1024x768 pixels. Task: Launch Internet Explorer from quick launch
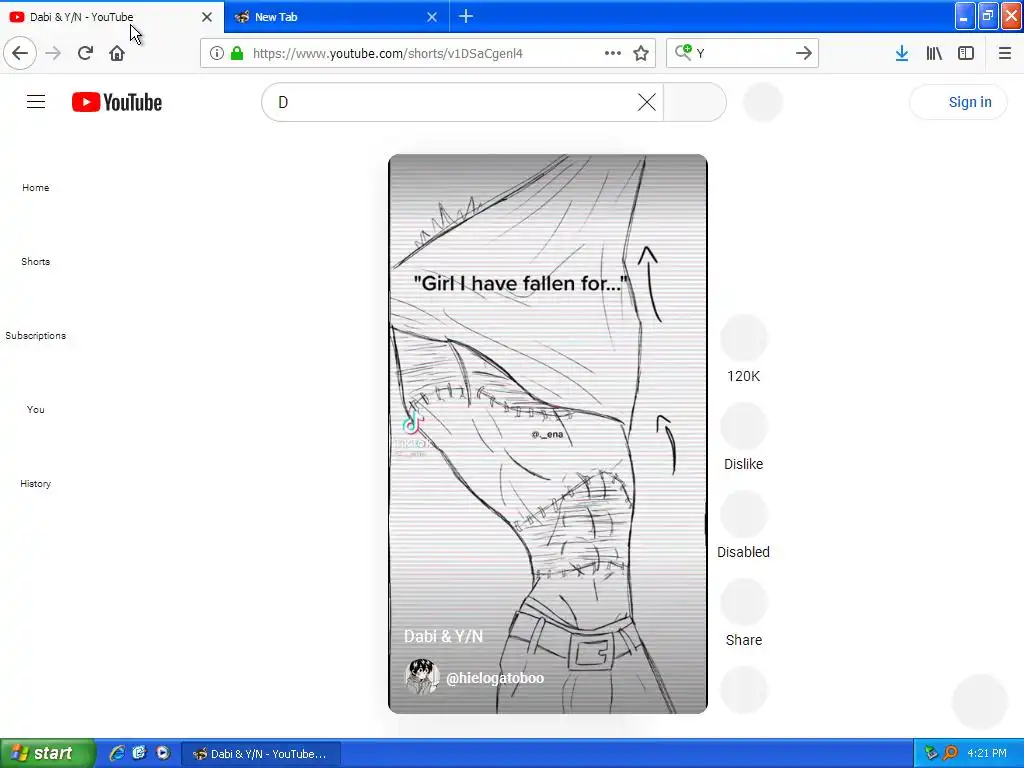117,753
